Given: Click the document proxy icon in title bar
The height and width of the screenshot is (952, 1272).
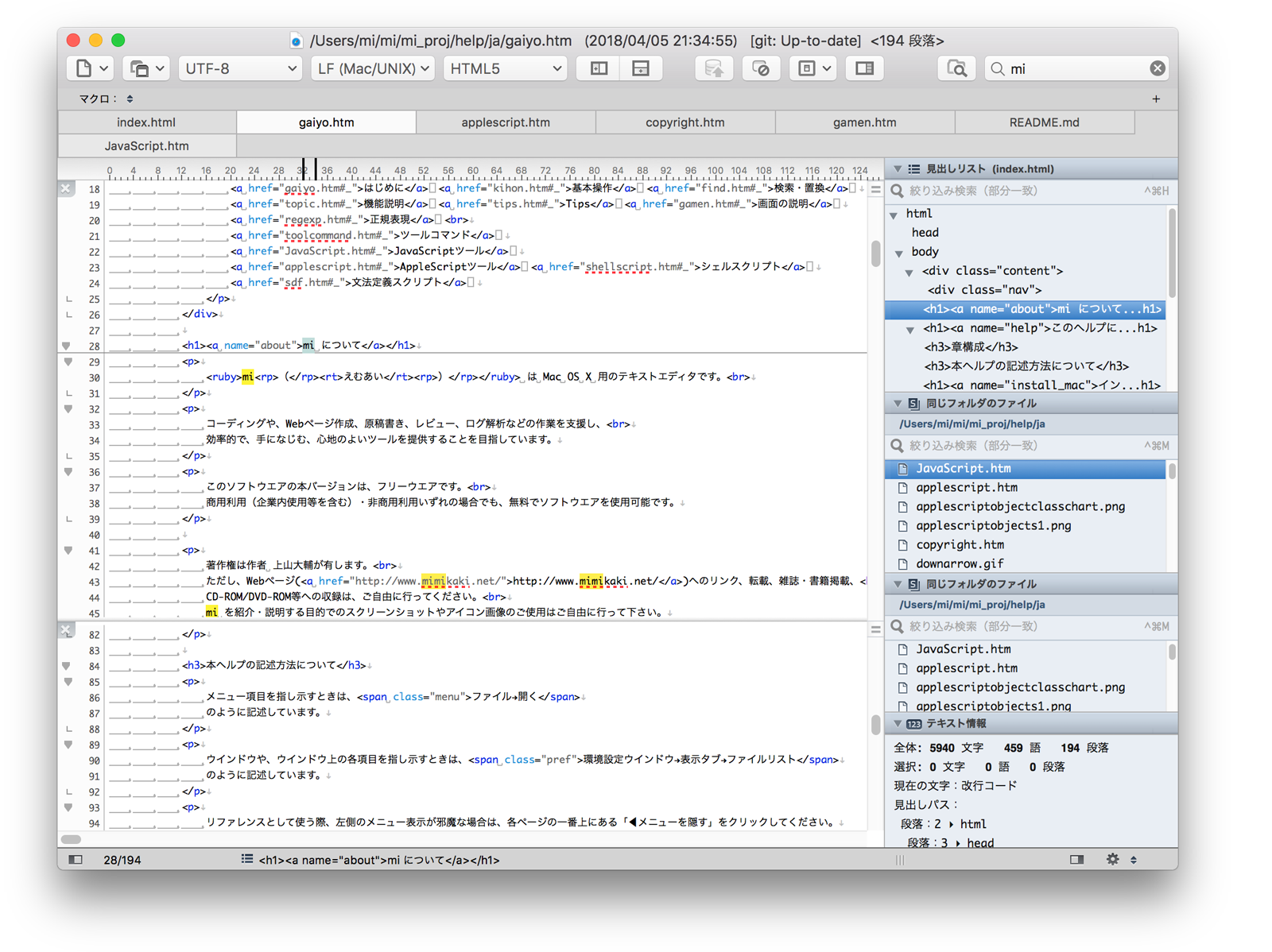Looking at the screenshot, I should [x=297, y=41].
